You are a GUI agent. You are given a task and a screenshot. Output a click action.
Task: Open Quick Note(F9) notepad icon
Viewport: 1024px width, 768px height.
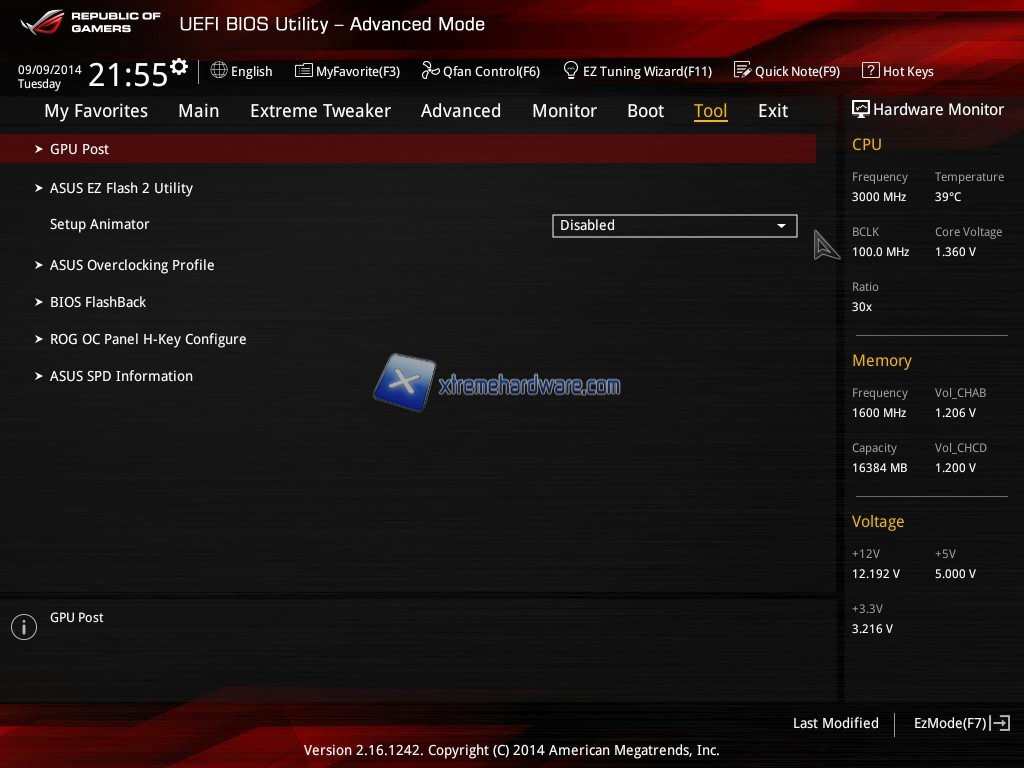click(742, 70)
